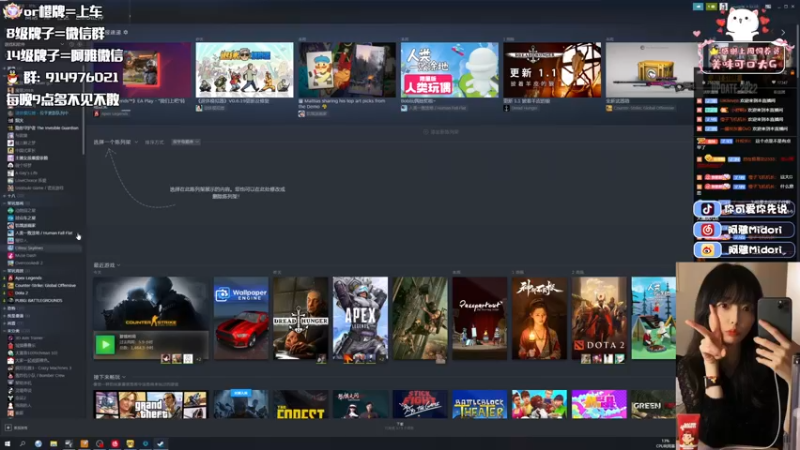Select Human Fall Flat in the sidebar

coord(43,233)
